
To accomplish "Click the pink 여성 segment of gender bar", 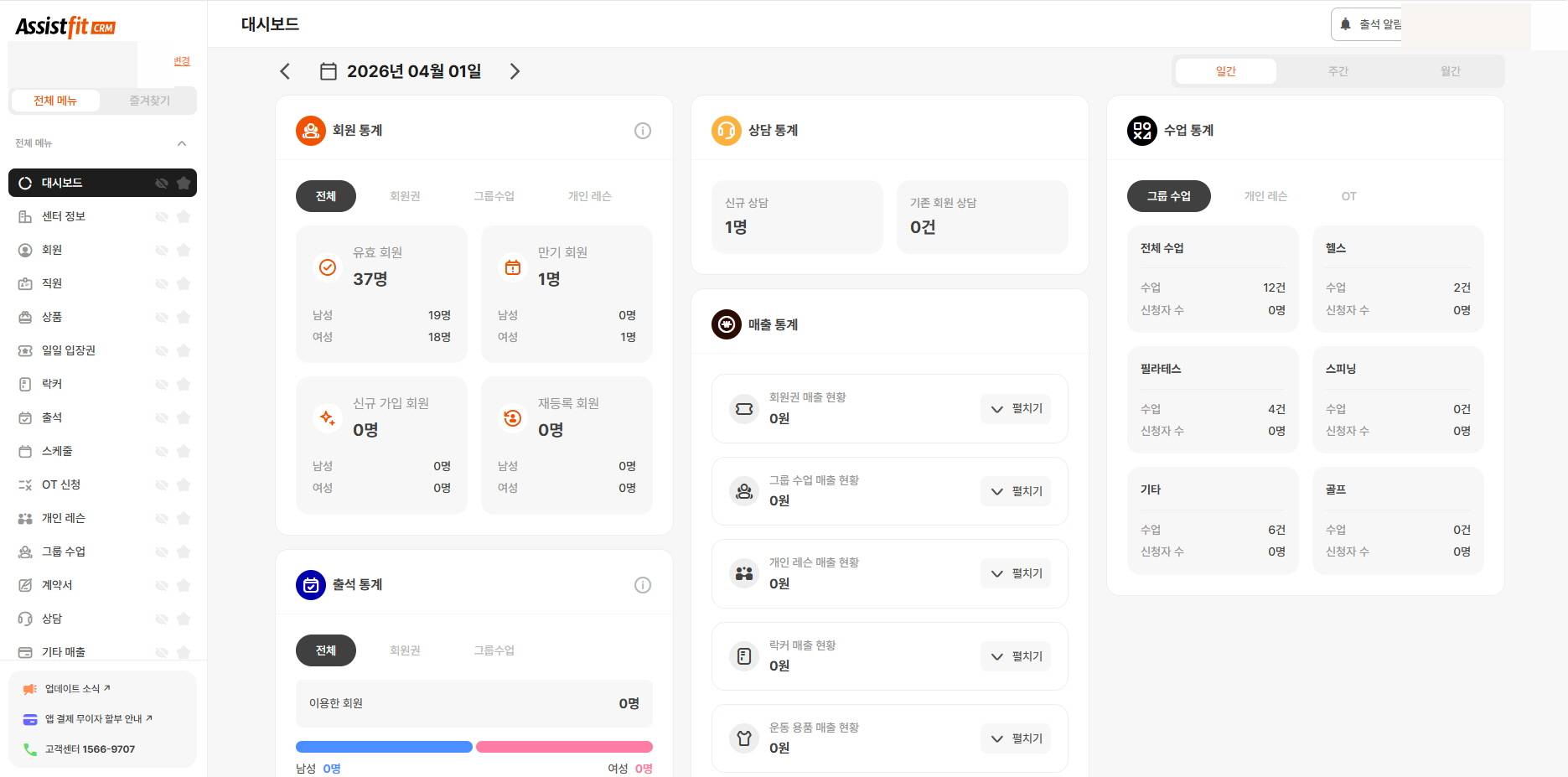I will [563, 746].
